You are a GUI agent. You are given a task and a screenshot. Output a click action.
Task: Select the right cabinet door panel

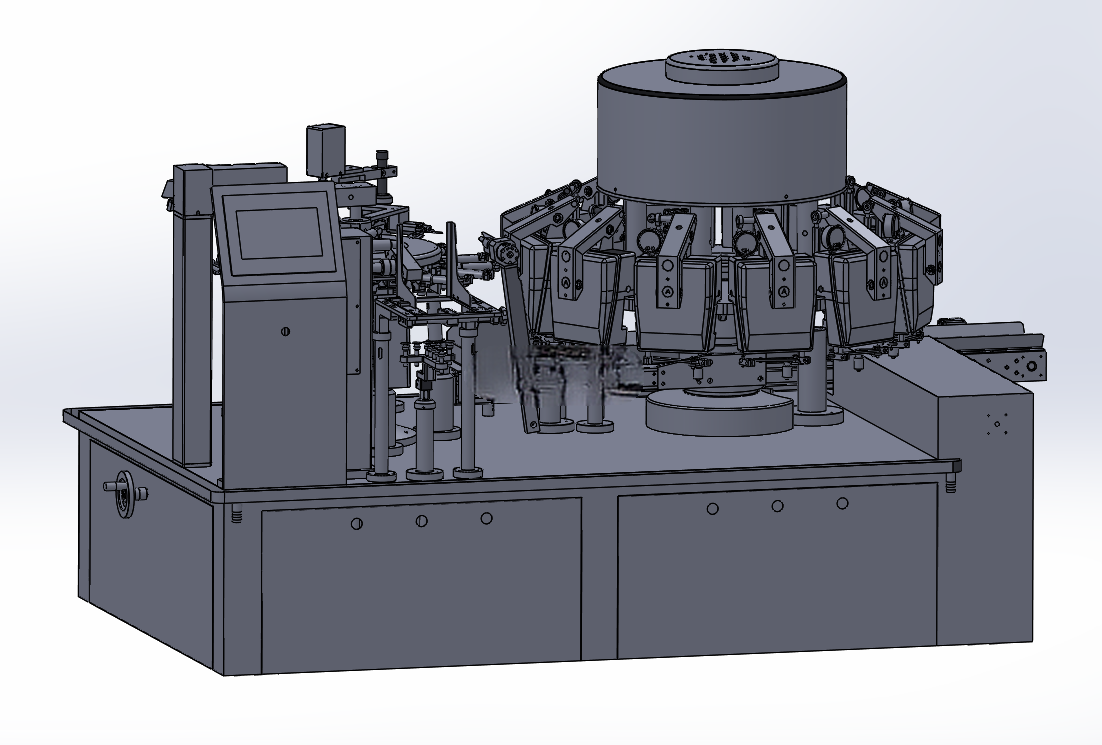coord(777,569)
